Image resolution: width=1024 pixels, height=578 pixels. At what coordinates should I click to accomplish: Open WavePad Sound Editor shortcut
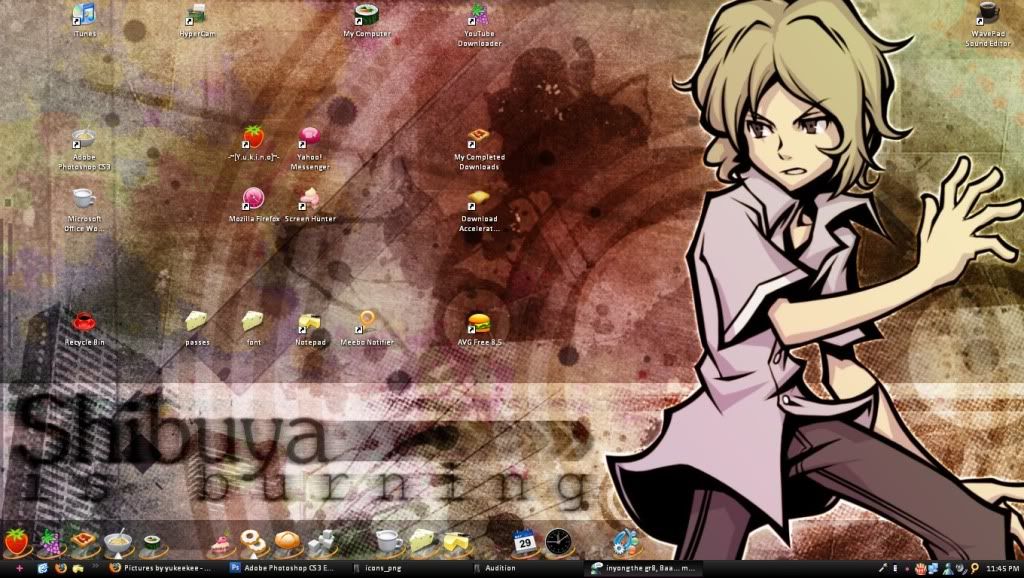988,24
